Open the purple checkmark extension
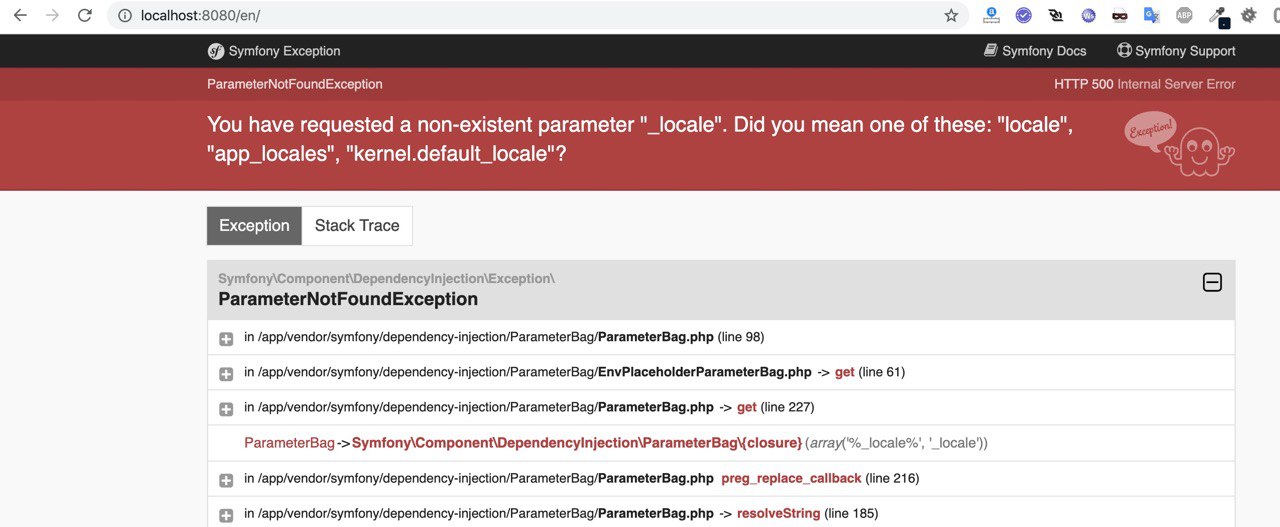The height and width of the screenshot is (527, 1280). 1023,16
